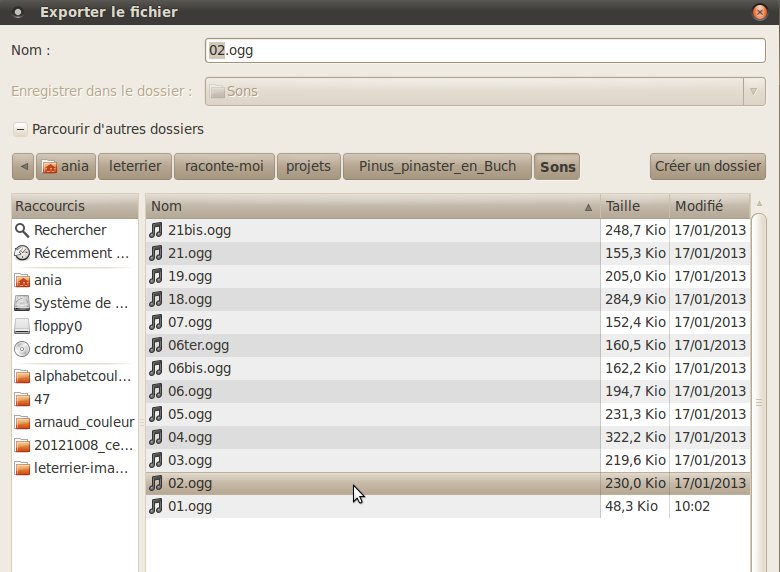Click the ania home folder icon in shortcuts
This screenshot has width=780, height=572.
point(22,281)
